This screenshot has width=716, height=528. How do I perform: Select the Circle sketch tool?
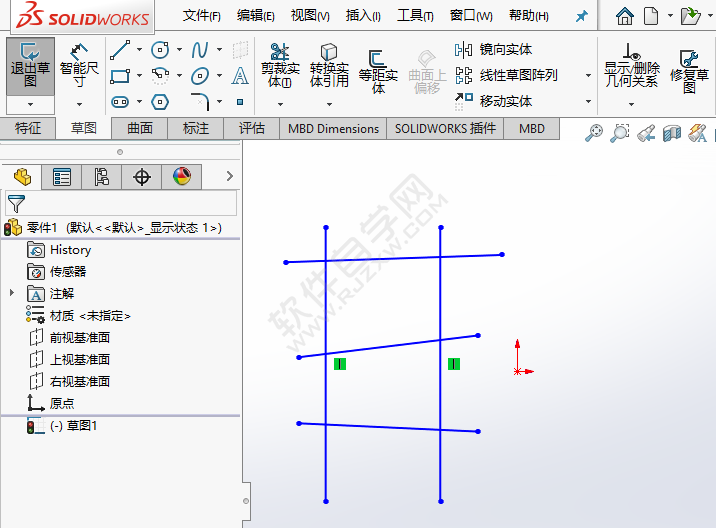pyautogui.click(x=160, y=50)
